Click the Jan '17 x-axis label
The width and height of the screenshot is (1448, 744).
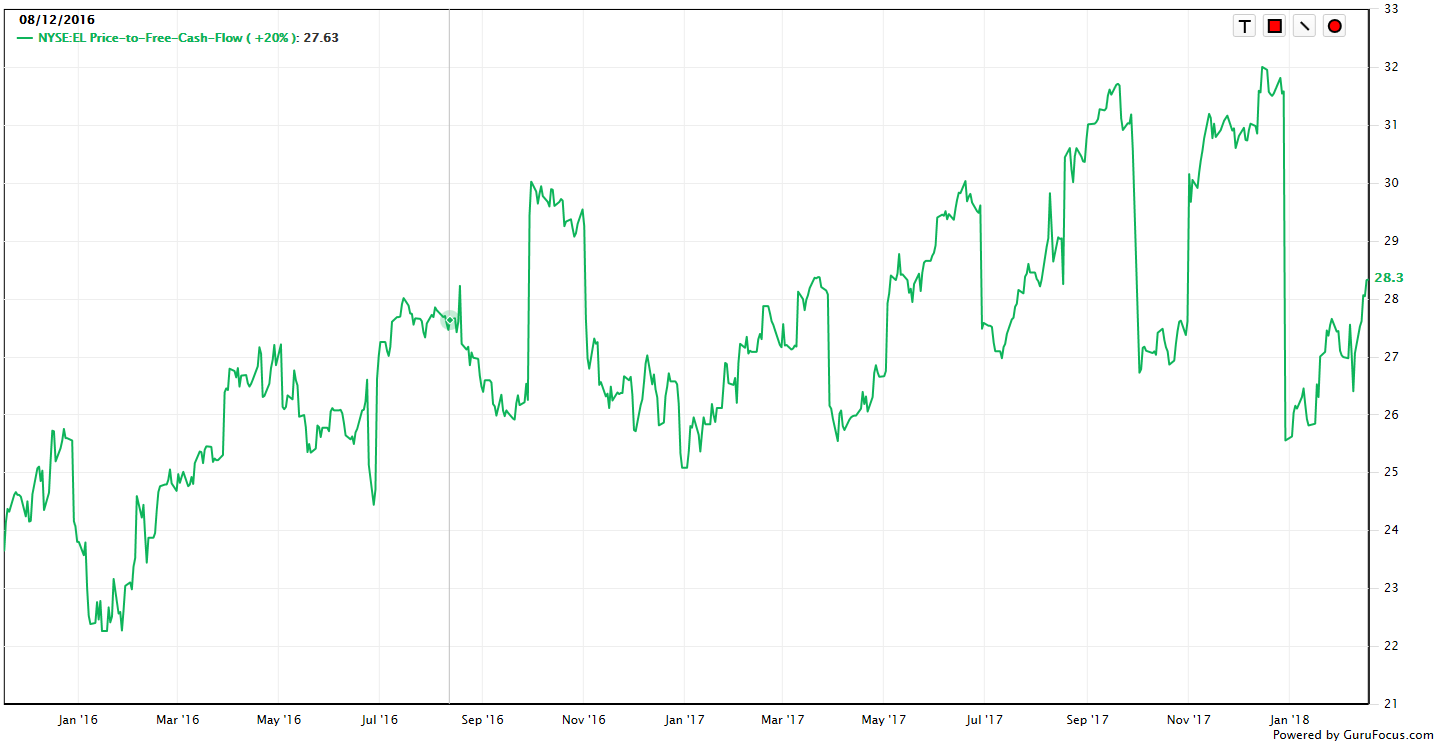pyautogui.click(x=684, y=719)
